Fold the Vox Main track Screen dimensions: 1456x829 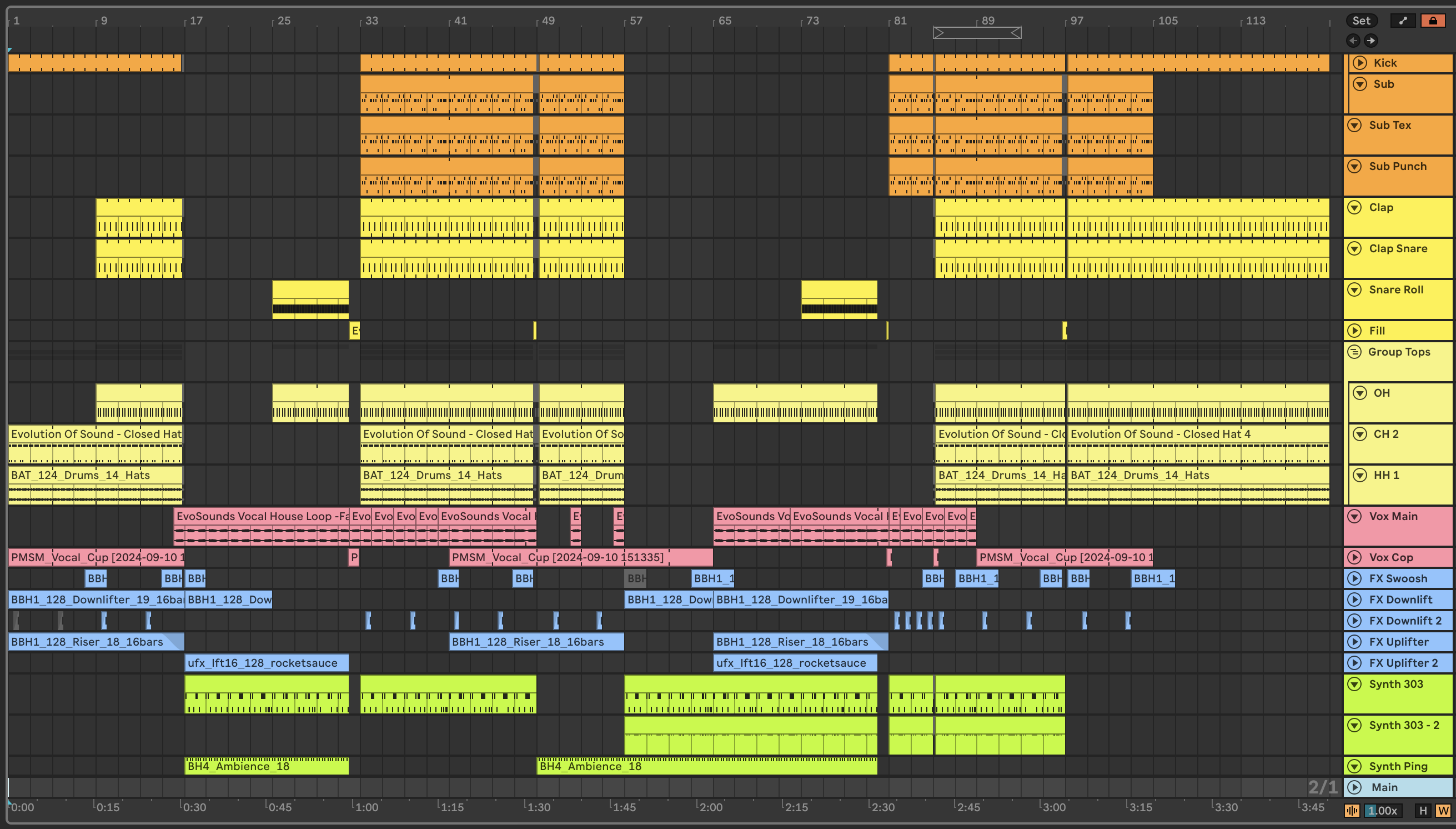pyautogui.click(x=1355, y=516)
